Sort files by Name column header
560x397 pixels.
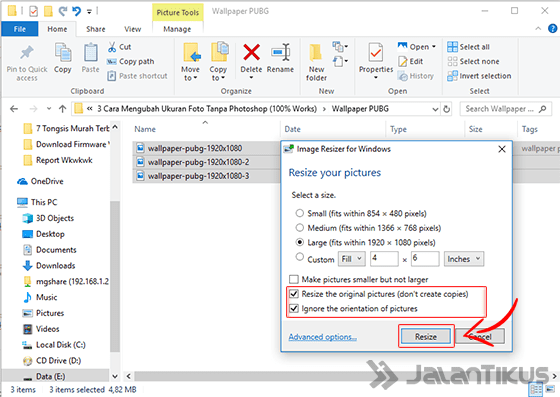pos(145,129)
